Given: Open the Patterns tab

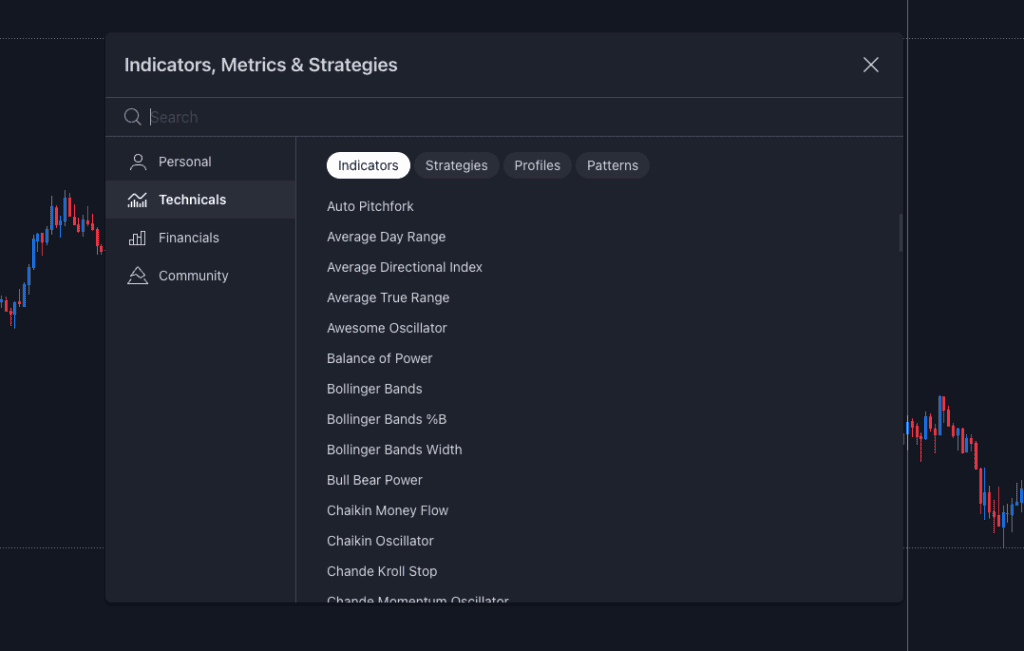Looking at the screenshot, I should [612, 166].
